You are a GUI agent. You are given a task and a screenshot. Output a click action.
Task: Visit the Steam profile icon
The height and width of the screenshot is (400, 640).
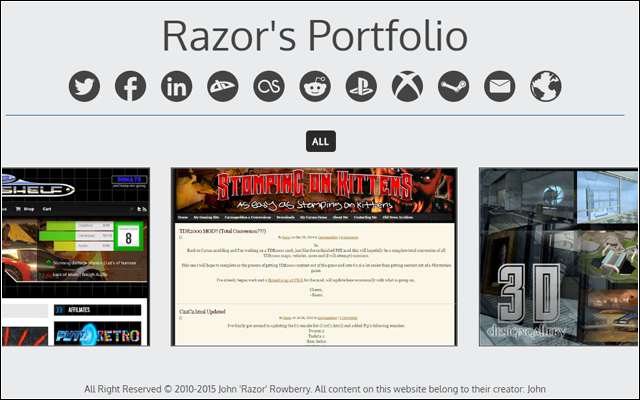coord(453,86)
